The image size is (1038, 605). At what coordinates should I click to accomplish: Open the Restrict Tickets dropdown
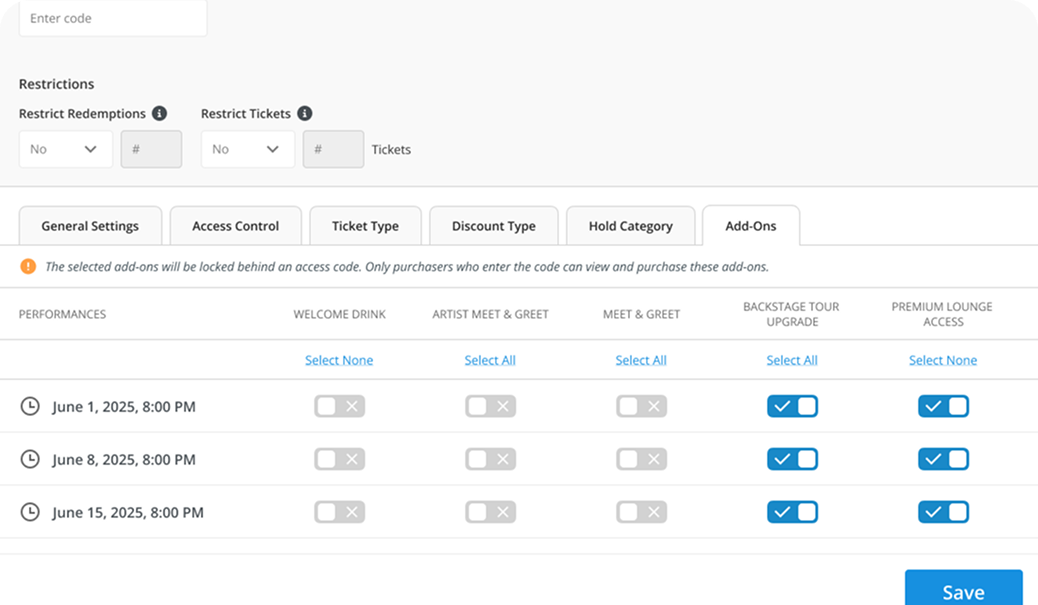247,149
